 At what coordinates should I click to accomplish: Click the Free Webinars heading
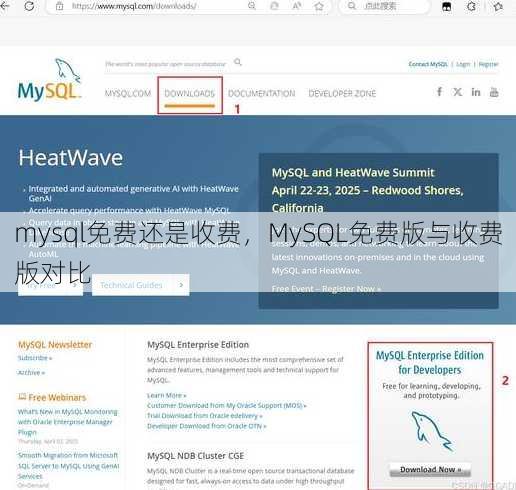coord(57,397)
